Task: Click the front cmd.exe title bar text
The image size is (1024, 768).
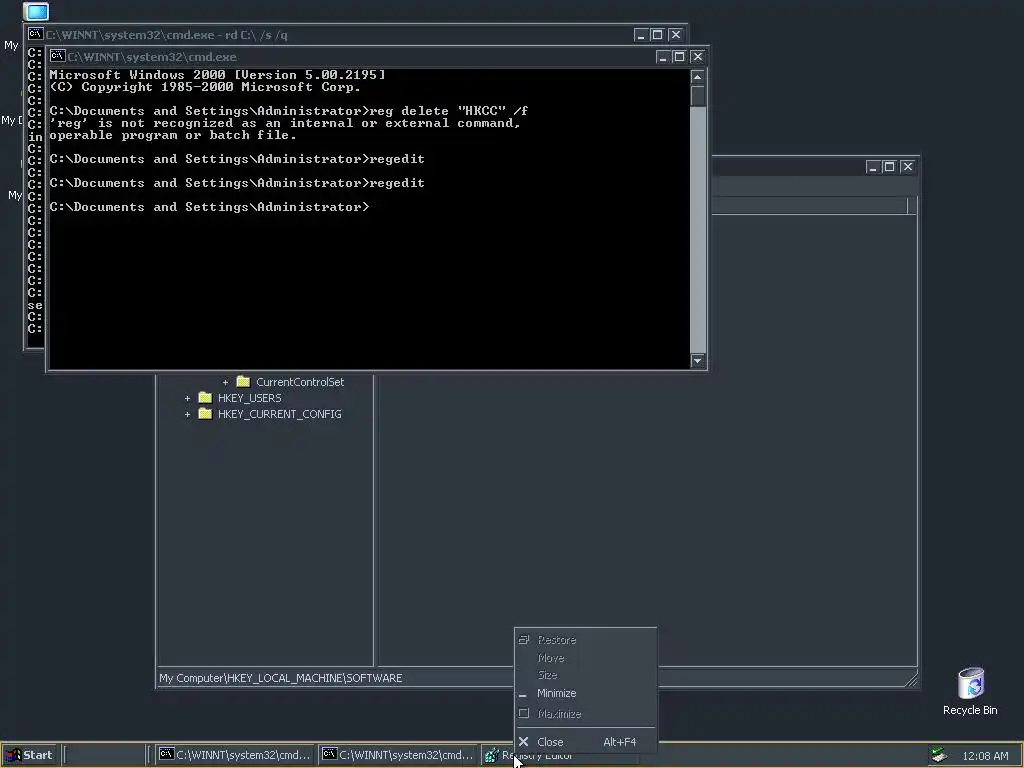Action: [x=152, y=57]
